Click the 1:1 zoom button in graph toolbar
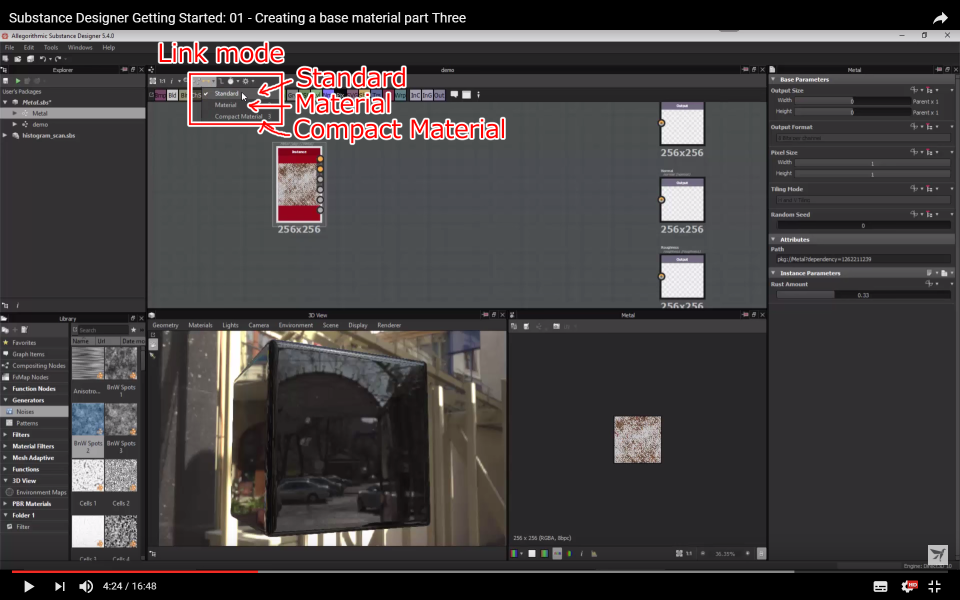Screen dimensions: 960x600 (162, 81)
